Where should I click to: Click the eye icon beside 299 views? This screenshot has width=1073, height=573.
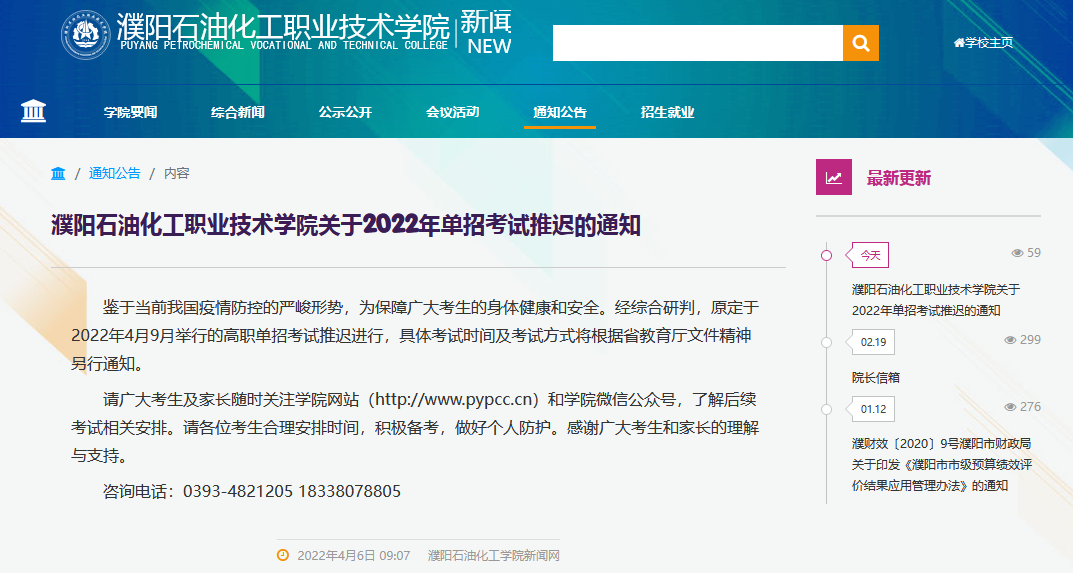(x=1010, y=340)
